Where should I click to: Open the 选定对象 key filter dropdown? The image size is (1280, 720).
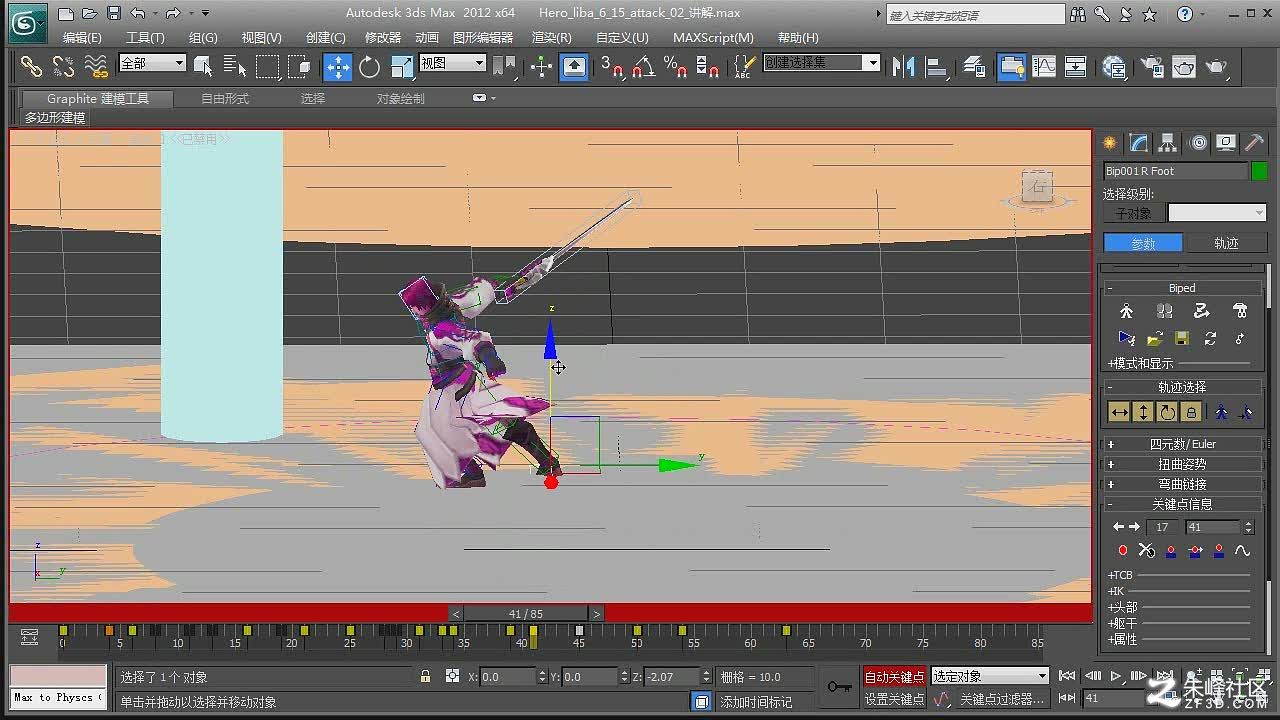pos(990,677)
